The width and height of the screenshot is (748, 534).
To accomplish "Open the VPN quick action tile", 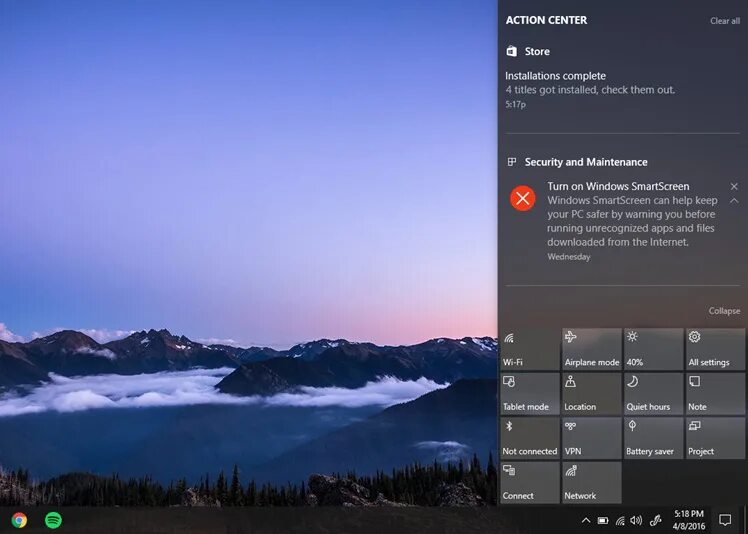I will (592, 438).
